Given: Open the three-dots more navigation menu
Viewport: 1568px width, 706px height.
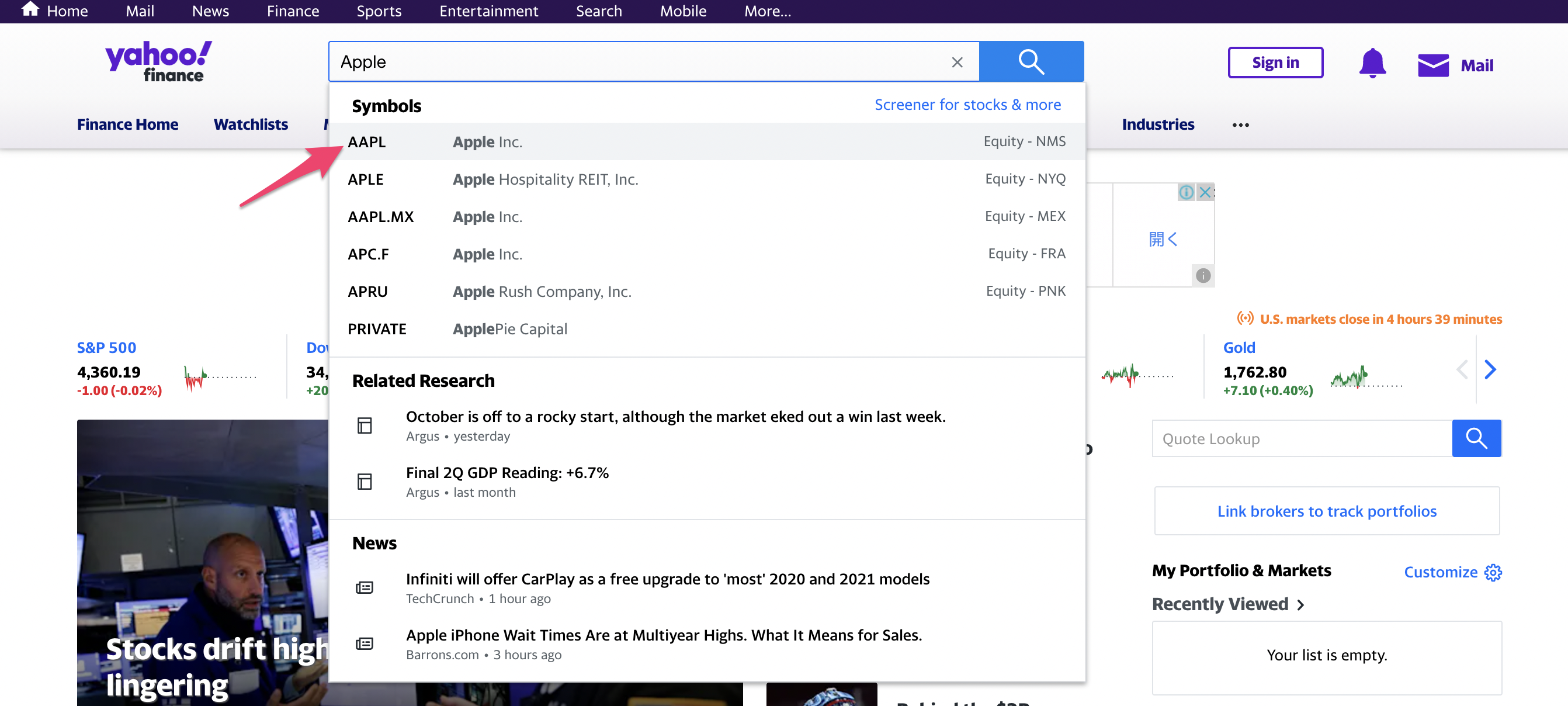Looking at the screenshot, I should pos(1240,125).
